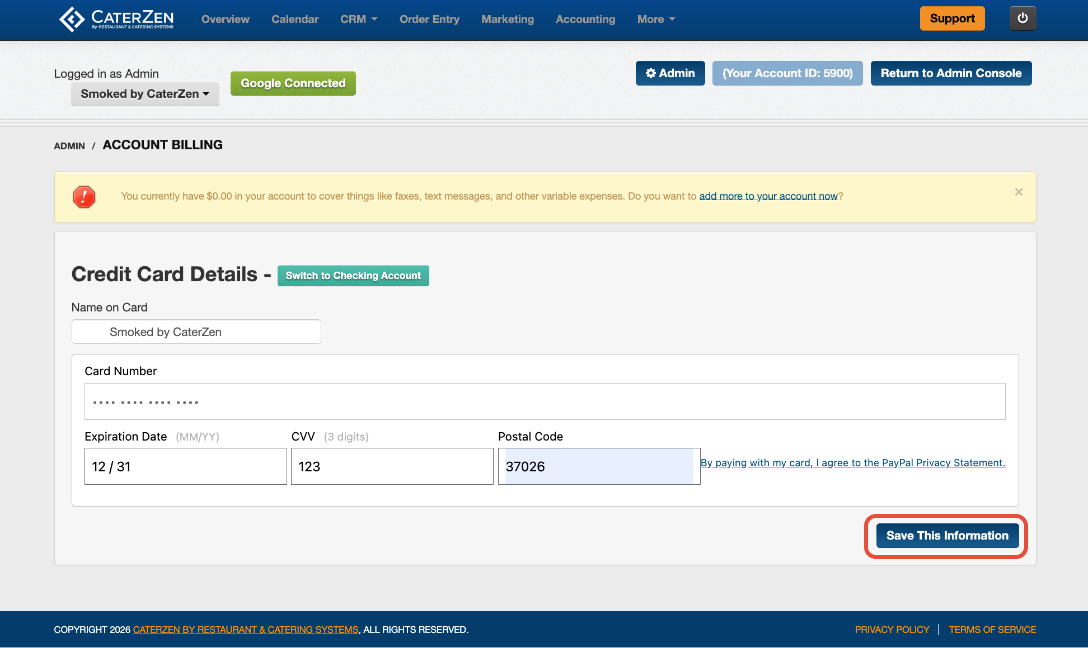
Task: Select the CVV field
Action: [392, 466]
